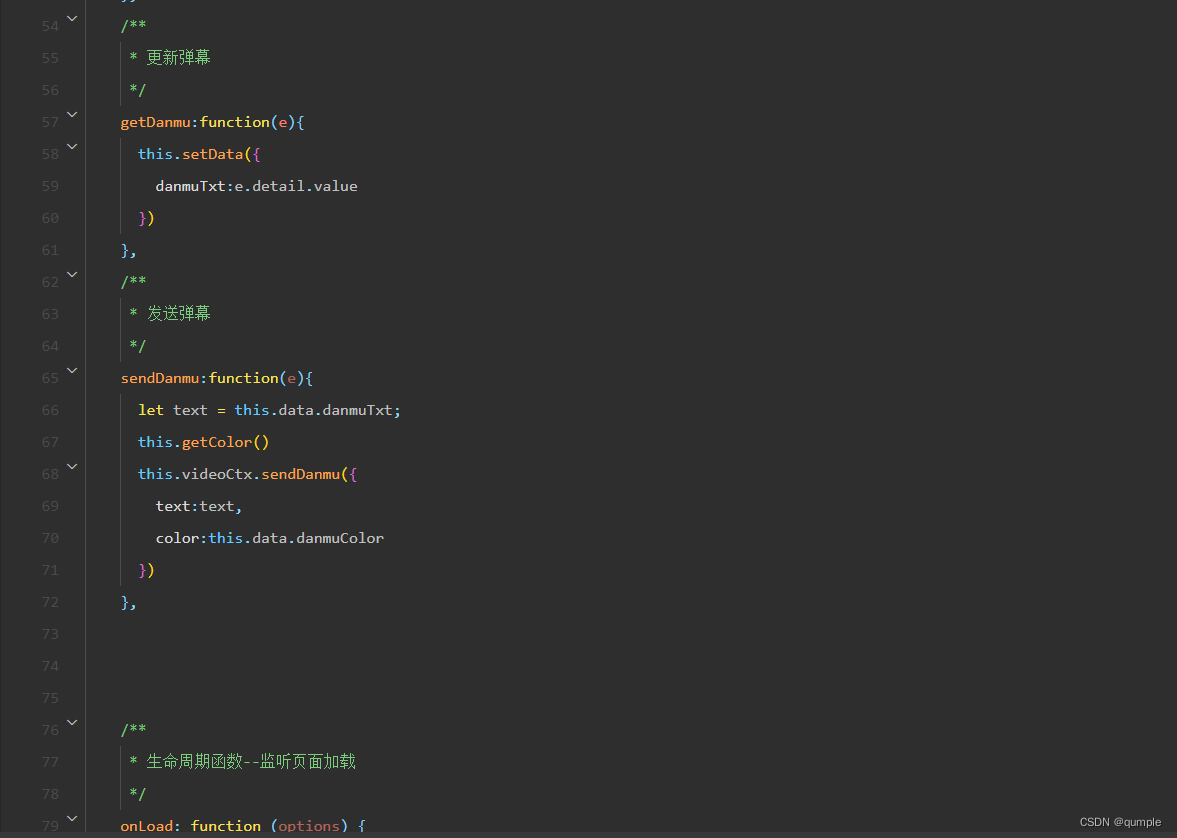Image resolution: width=1177 pixels, height=838 pixels.
Task: Click the closing }) on line 60
Action: point(146,218)
